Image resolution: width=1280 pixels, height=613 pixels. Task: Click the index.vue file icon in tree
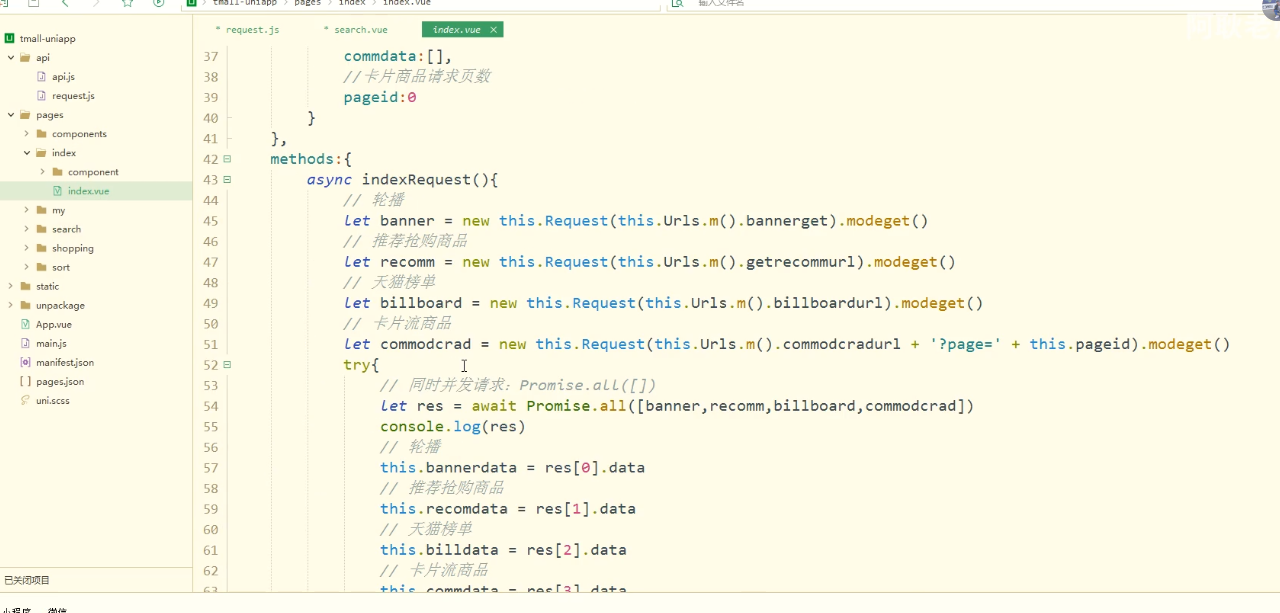pos(58,191)
